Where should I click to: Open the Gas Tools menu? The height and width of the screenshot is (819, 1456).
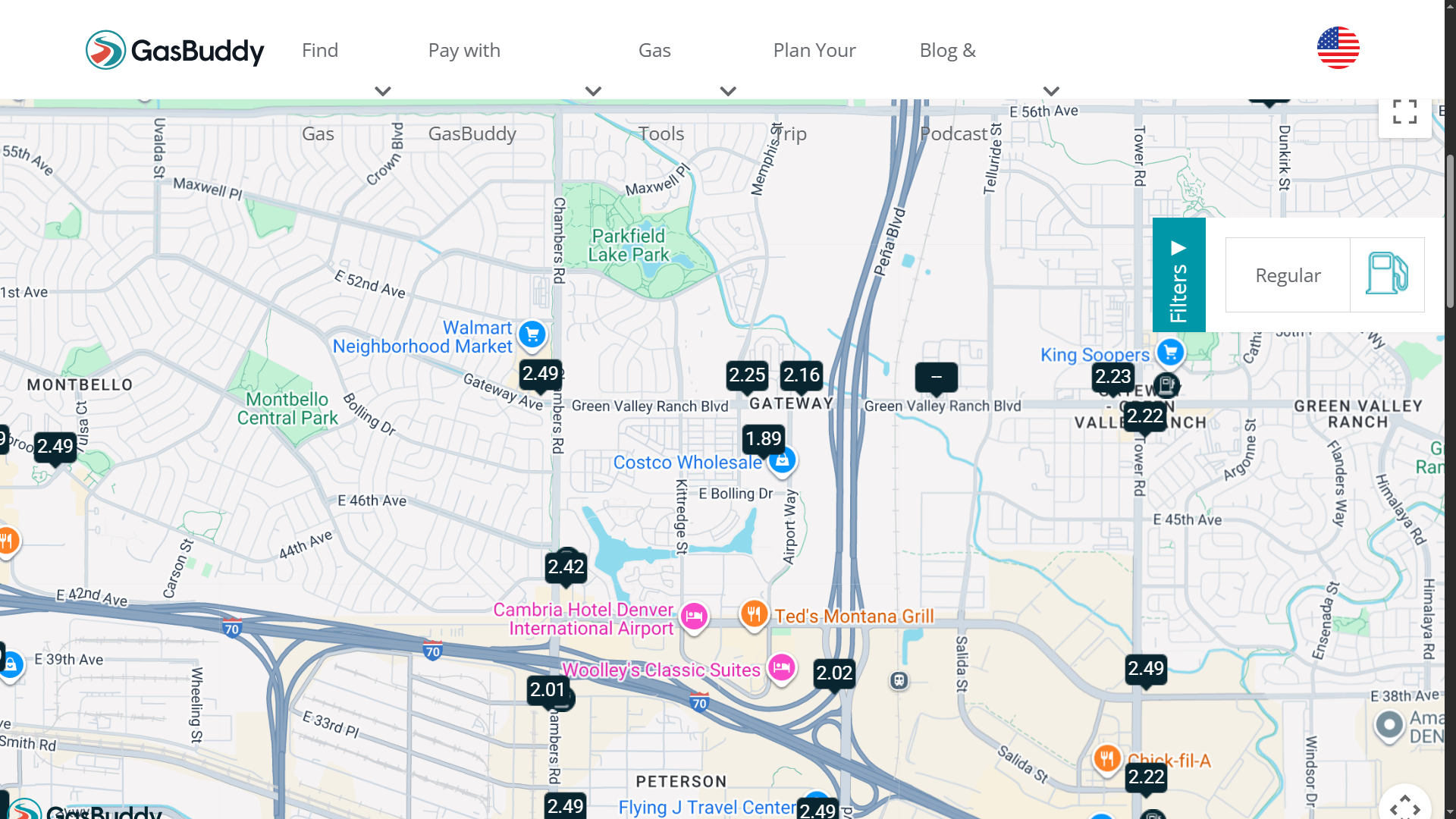[654, 50]
